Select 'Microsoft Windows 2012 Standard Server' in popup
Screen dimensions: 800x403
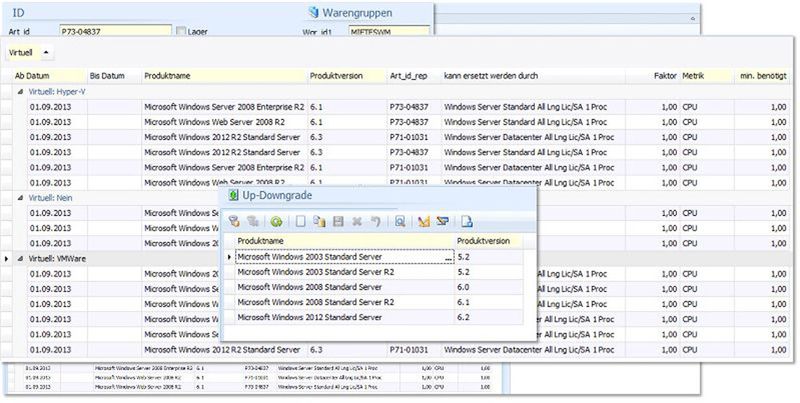pos(344,317)
